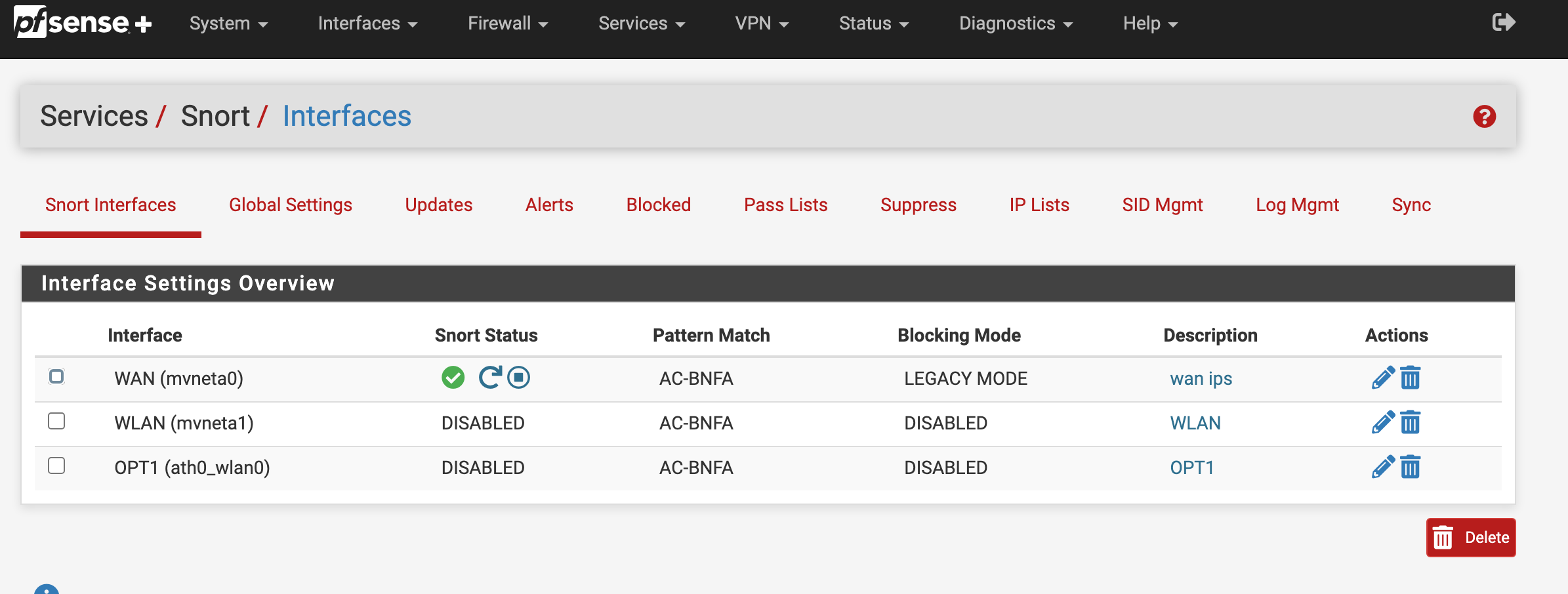Switch to the Log Mgmt tab
Screen dimensions: 1568x594
tap(1297, 205)
